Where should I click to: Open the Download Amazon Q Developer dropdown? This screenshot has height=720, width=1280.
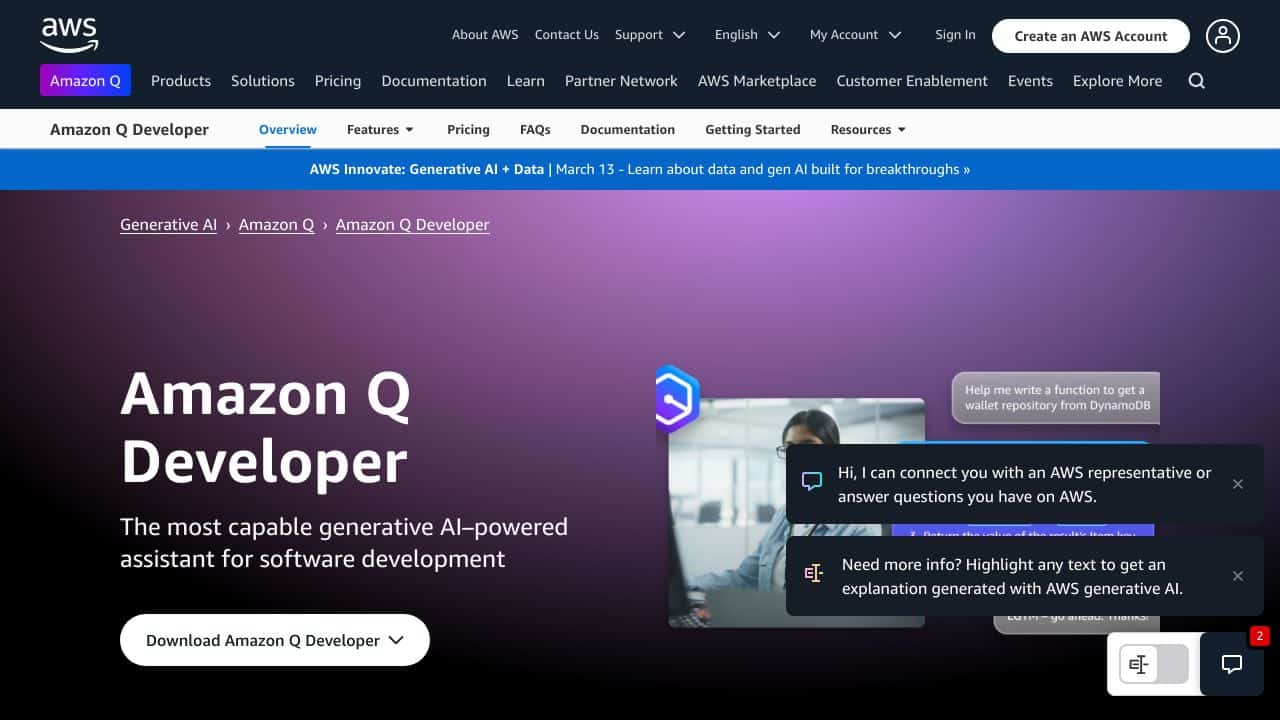(x=275, y=640)
